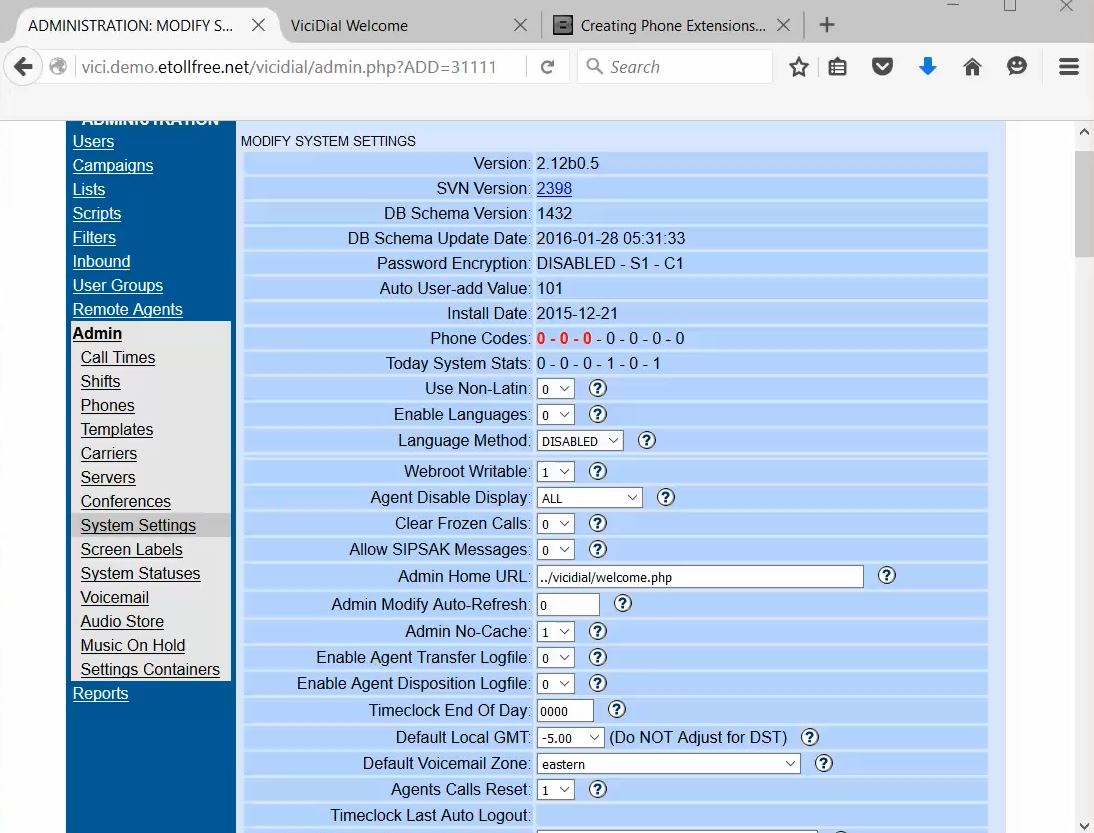Go to browser home page icon
The height and width of the screenshot is (833, 1094).
click(972, 67)
